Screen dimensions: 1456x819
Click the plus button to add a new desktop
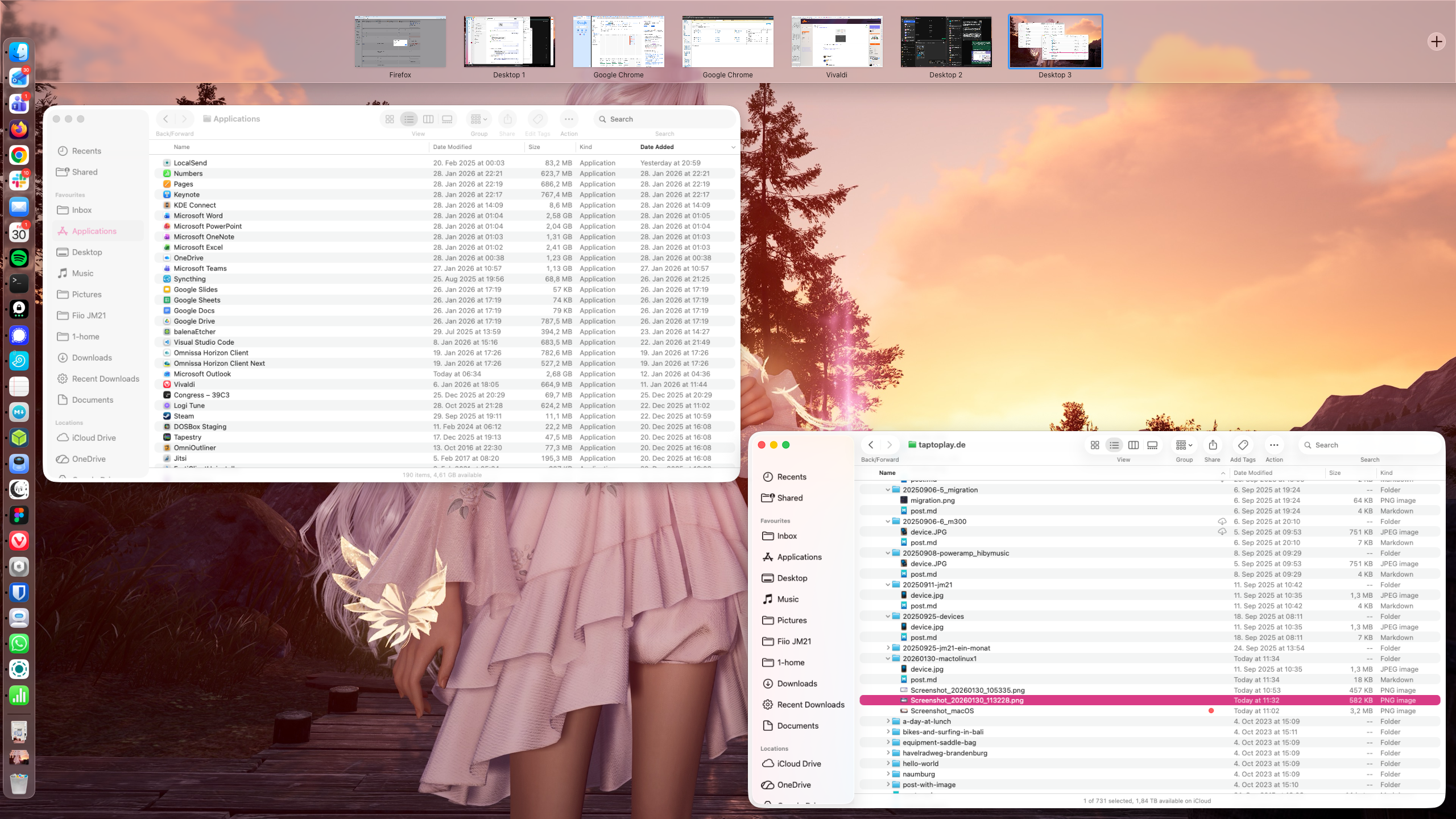click(x=1437, y=42)
